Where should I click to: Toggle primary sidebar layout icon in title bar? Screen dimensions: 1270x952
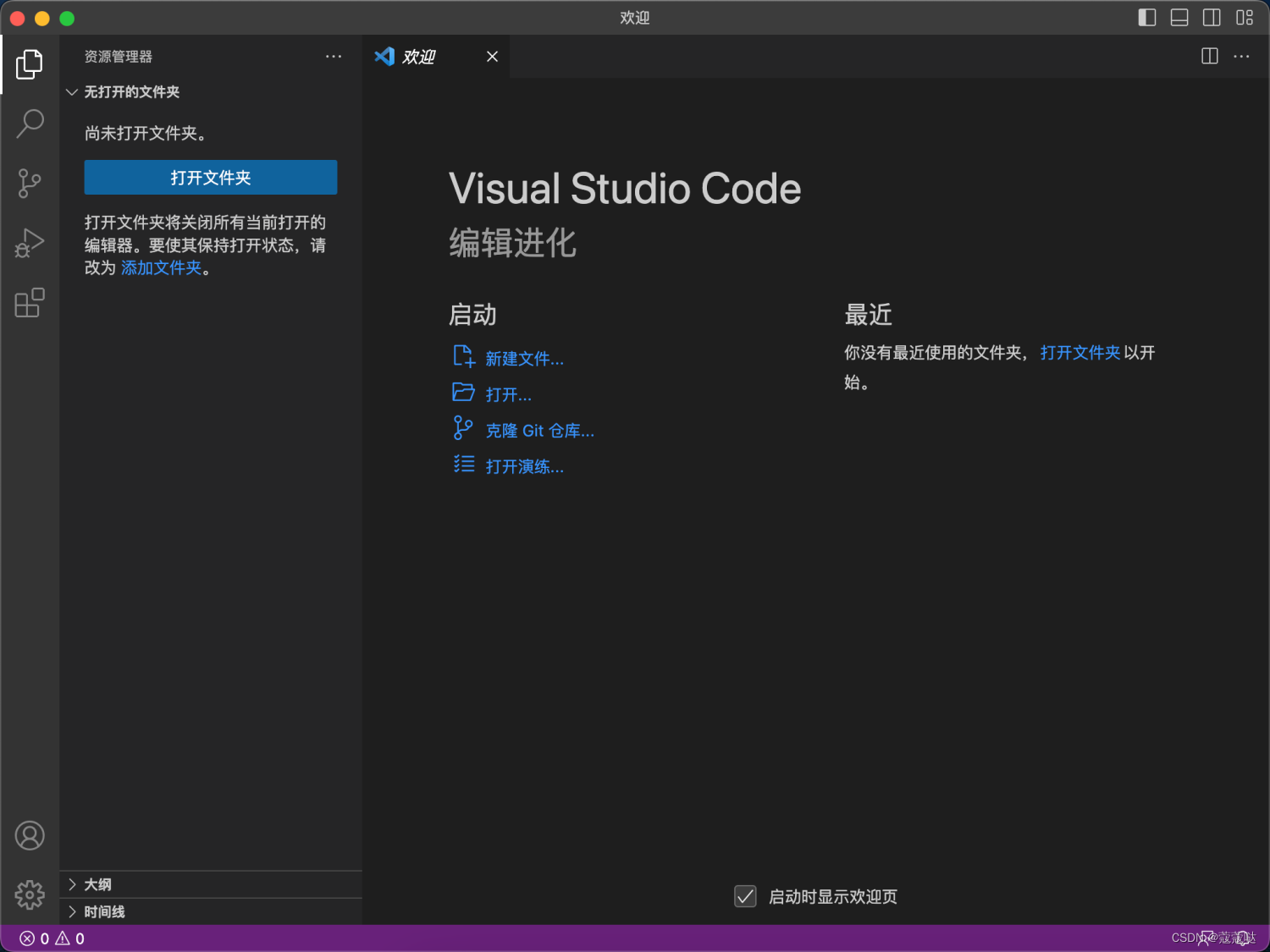[x=1147, y=17]
